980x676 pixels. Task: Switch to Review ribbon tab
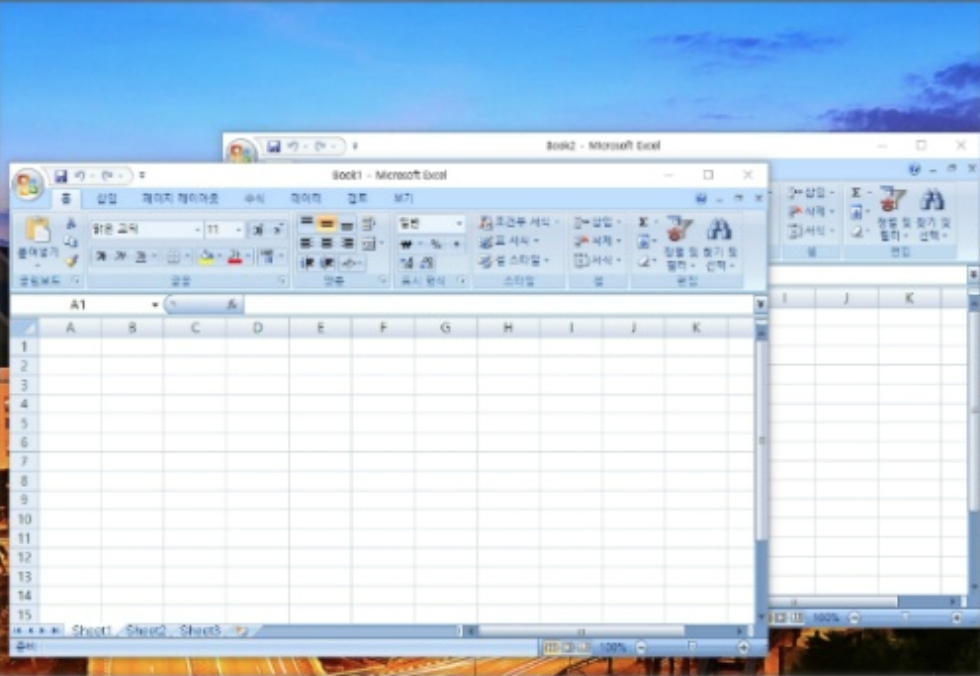point(357,199)
